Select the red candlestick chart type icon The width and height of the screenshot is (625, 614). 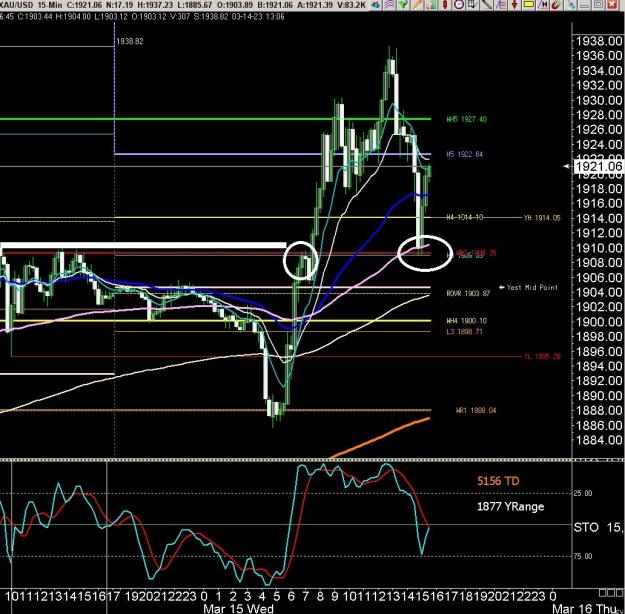[x=445, y=4]
